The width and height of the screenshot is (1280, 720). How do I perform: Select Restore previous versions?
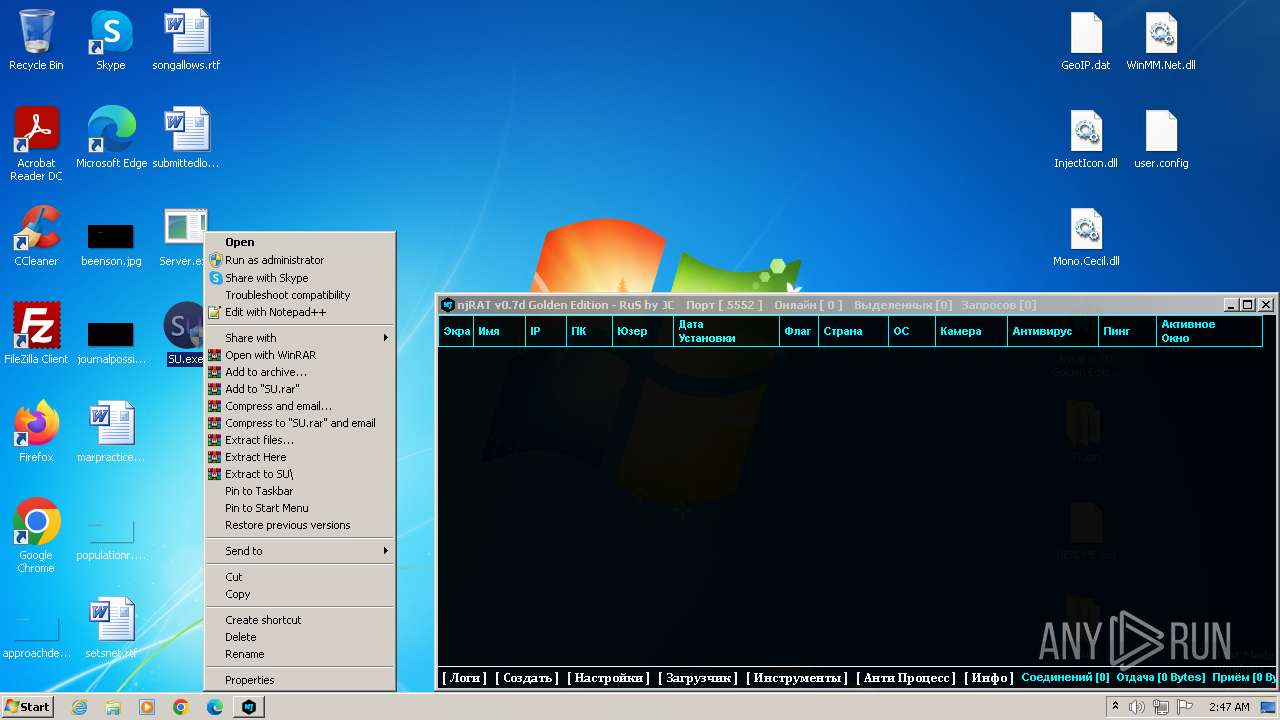[300, 525]
